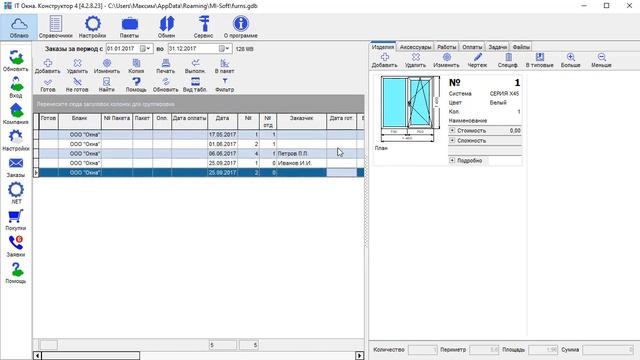Expand the Сложность section

click(452, 140)
